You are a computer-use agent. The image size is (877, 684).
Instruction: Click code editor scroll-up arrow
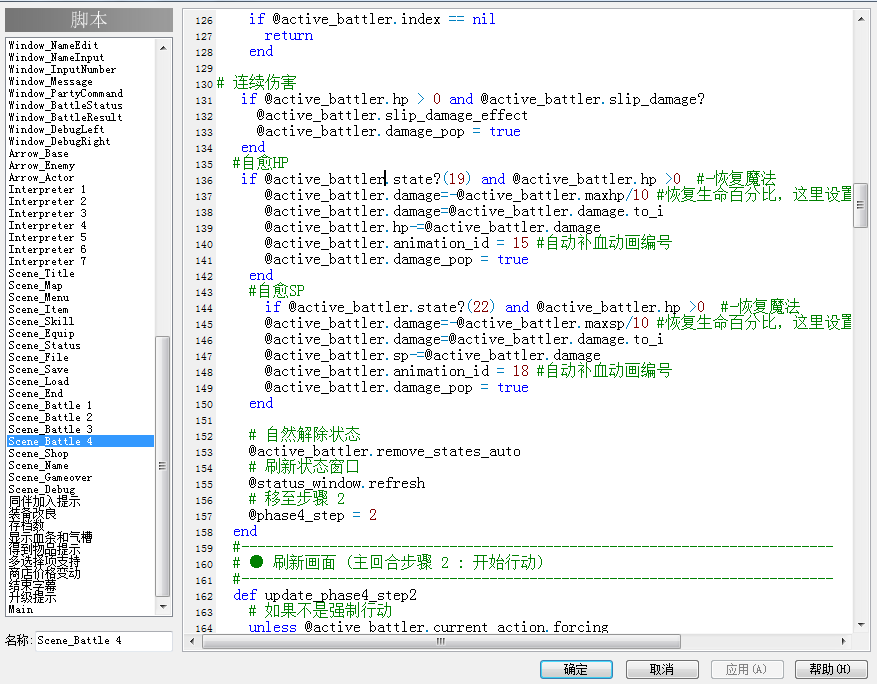click(x=861, y=19)
